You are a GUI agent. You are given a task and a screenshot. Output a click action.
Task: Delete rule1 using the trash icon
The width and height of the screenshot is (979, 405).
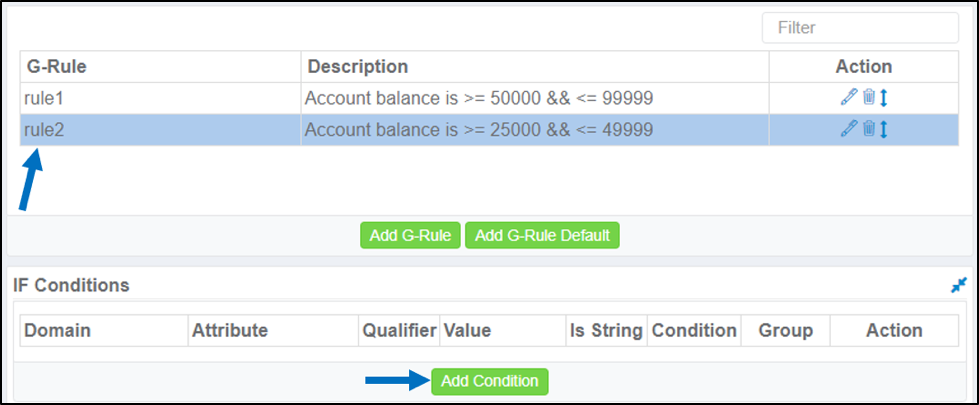click(x=868, y=97)
